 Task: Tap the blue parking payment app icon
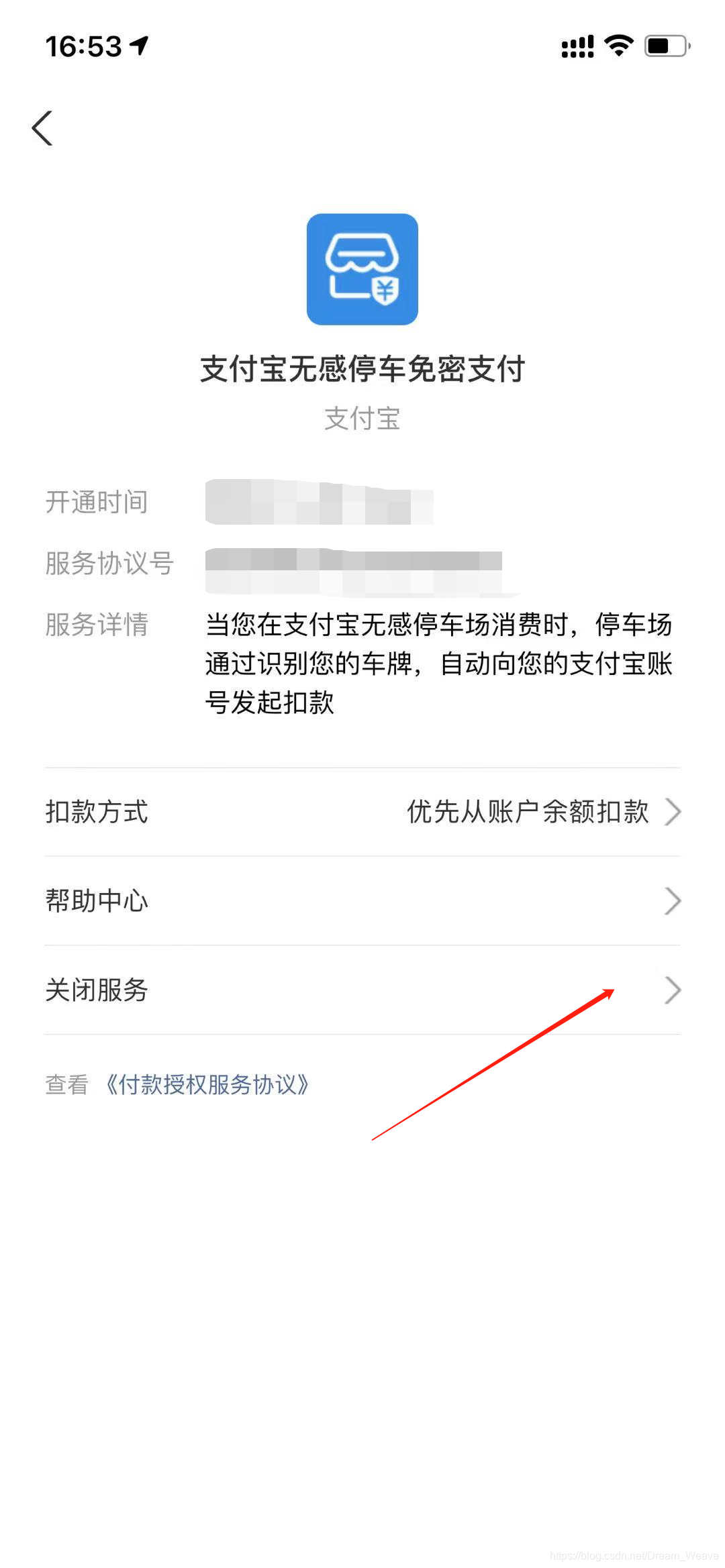(362, 269)
